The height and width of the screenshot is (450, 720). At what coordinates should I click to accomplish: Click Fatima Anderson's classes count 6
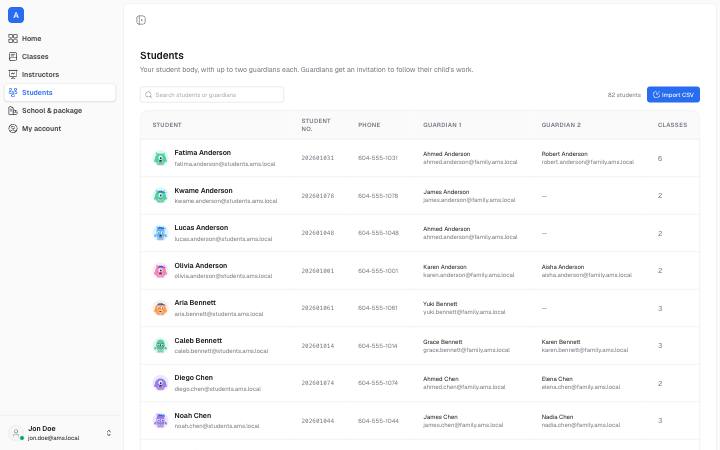pyautogui.click(x=660, y=158)
